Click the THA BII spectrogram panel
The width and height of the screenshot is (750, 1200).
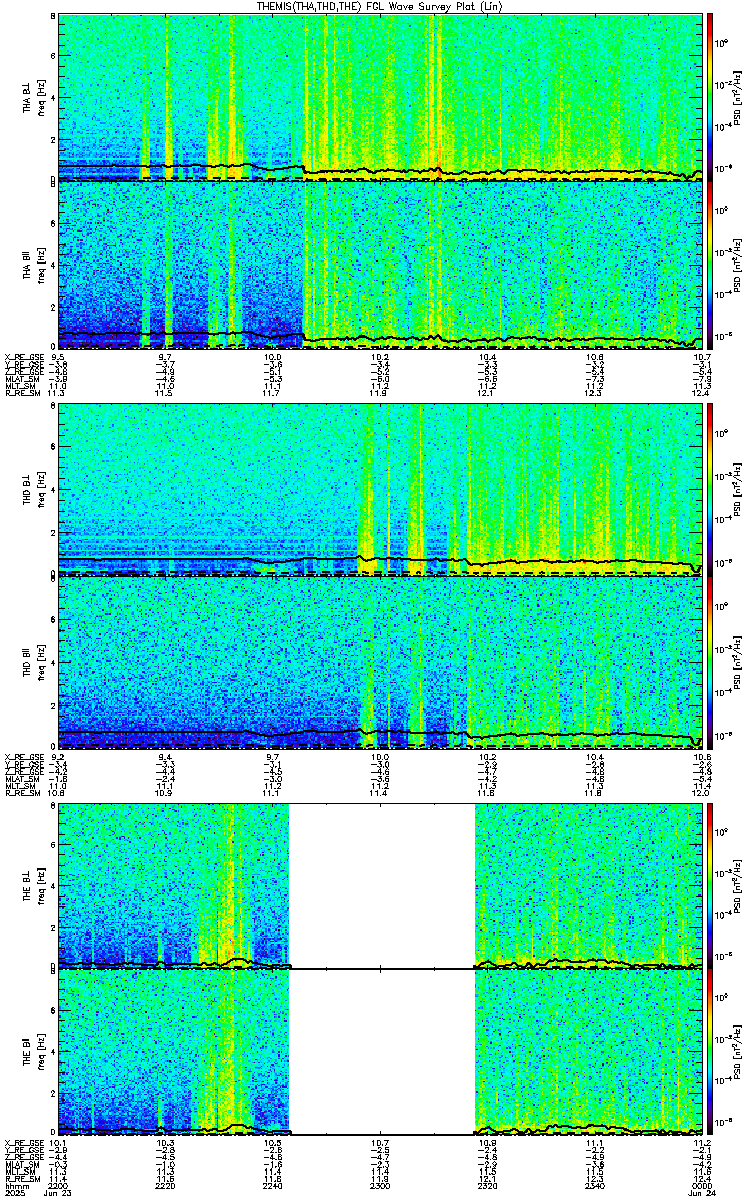coord(381,265)
